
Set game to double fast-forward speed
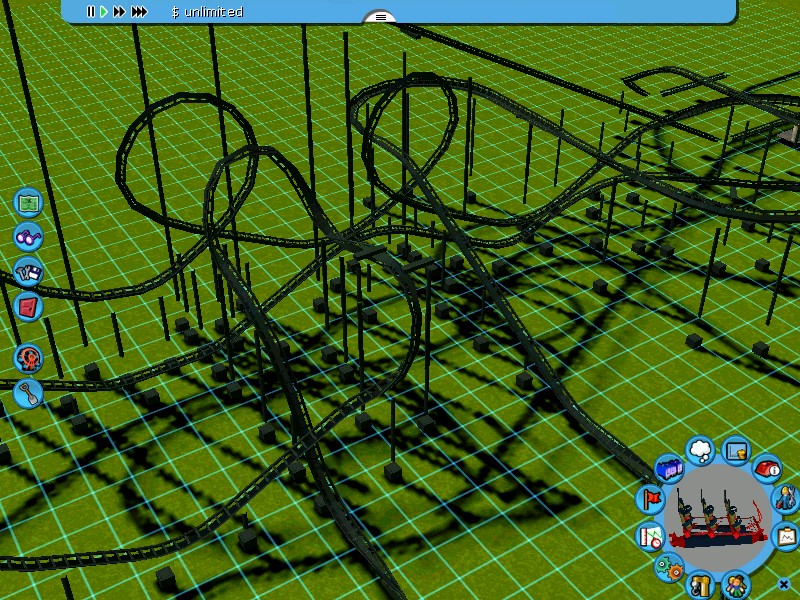click(119, 12)
